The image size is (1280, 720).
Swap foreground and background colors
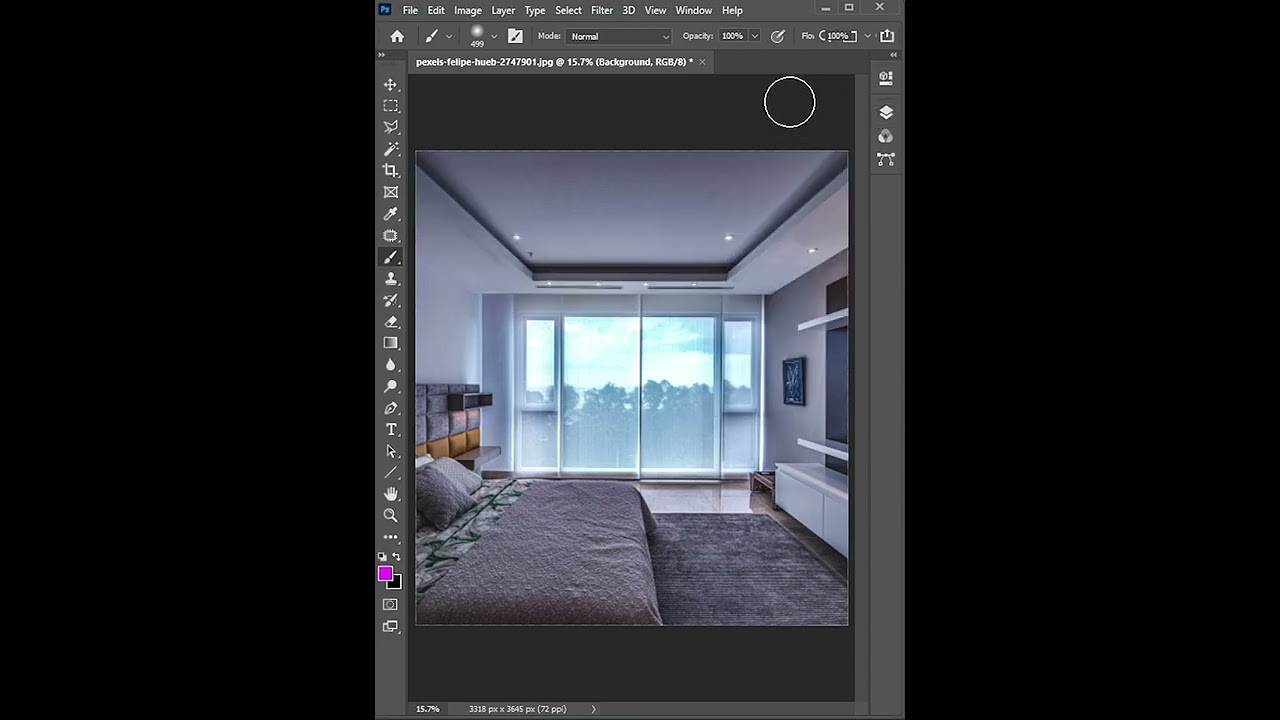tap(397, 557)
